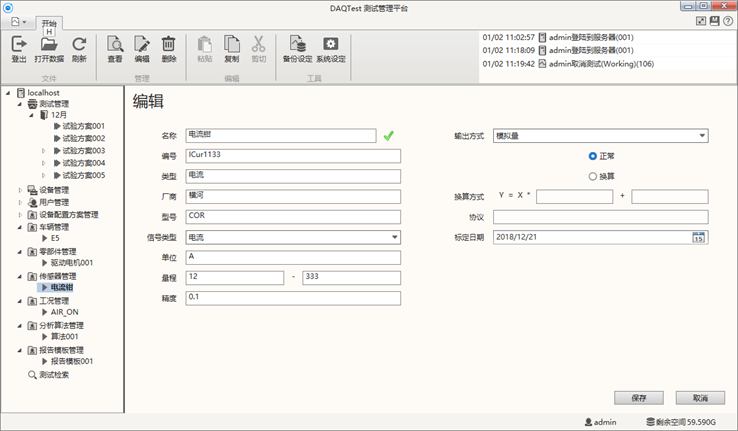Click the 删除 delete trash icon
Image resolution: width=738 pixels, height=431 pixels.
tap(169, 45)
